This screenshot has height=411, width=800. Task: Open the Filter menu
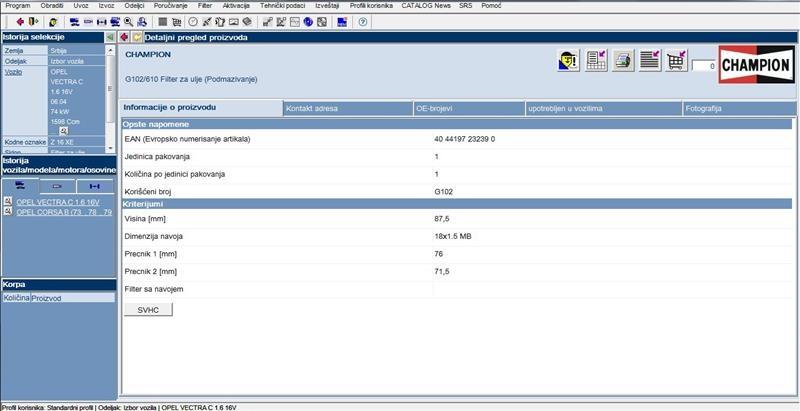click(205, 6)
